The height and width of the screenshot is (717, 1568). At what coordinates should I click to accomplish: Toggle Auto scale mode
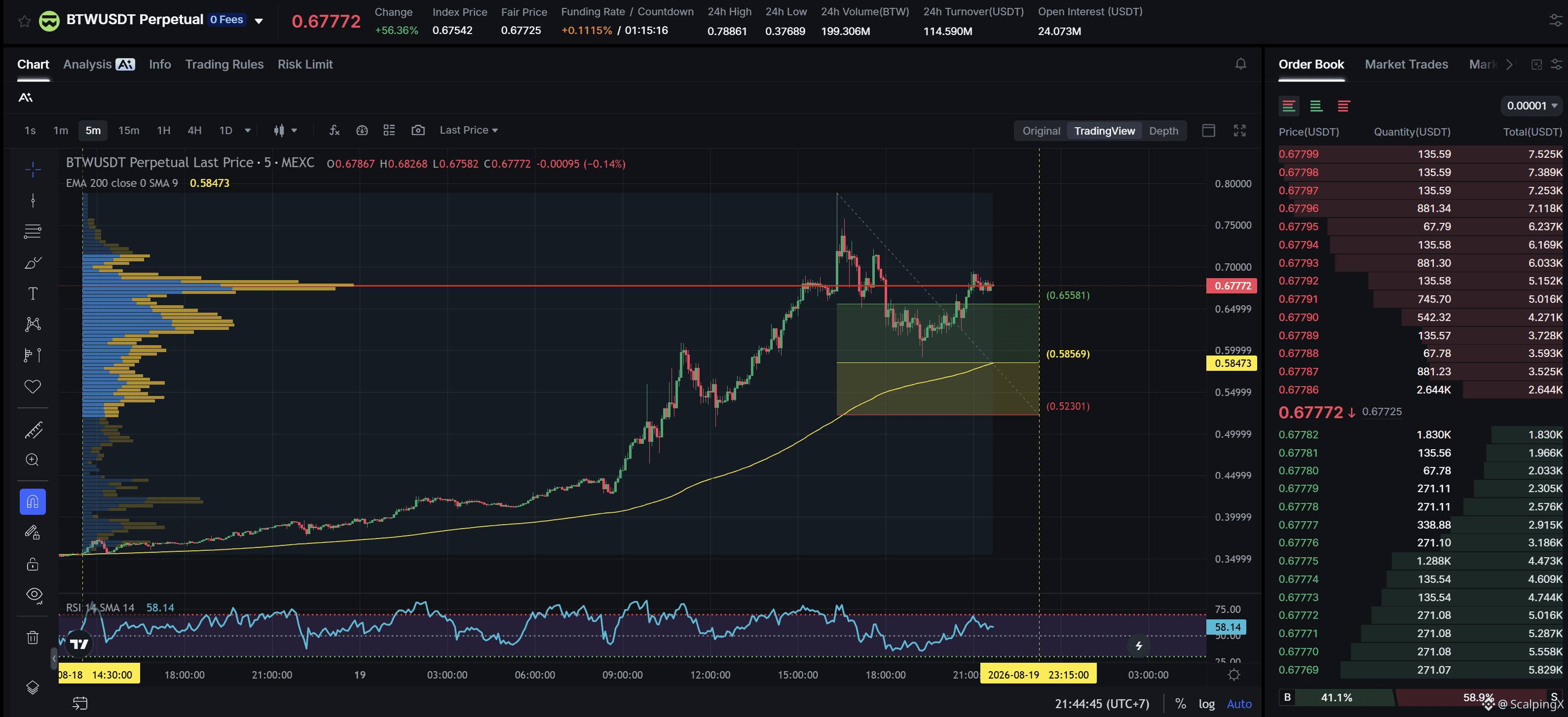(1239, 704)
